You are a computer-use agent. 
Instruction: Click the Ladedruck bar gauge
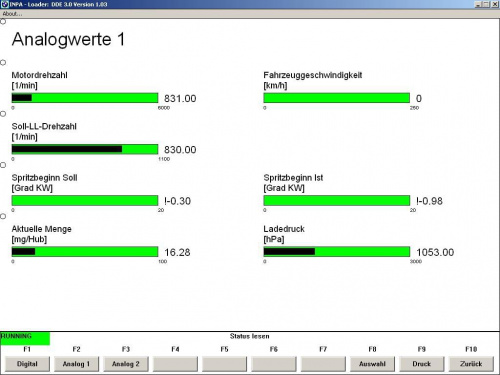click(x=337, y=252)
